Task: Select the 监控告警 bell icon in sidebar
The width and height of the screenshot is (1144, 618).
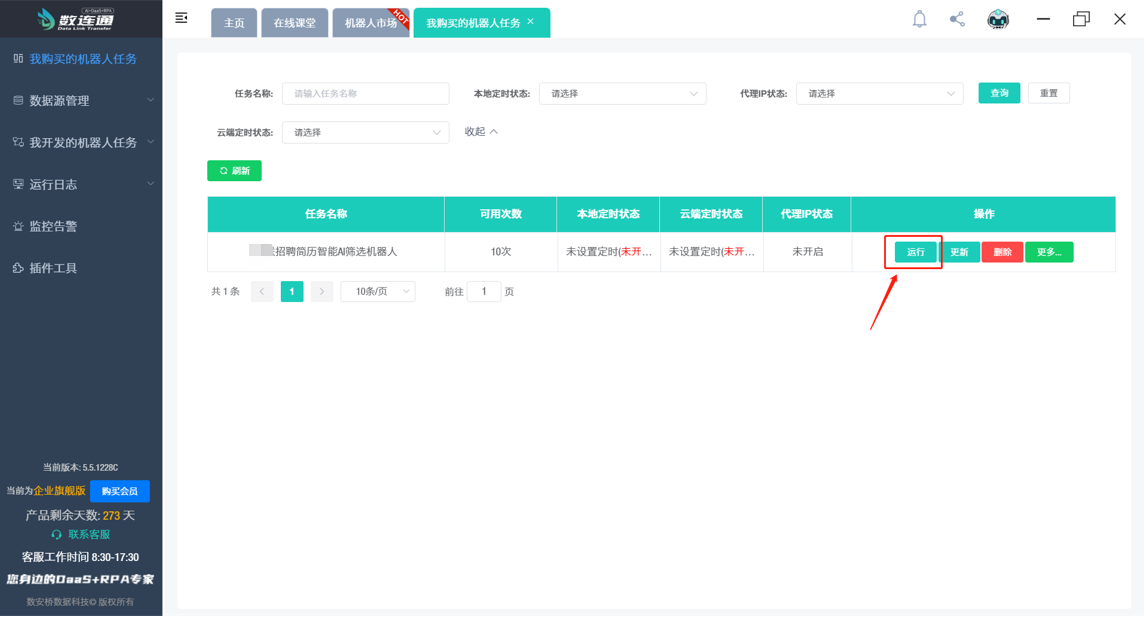Action: (19, 224)
